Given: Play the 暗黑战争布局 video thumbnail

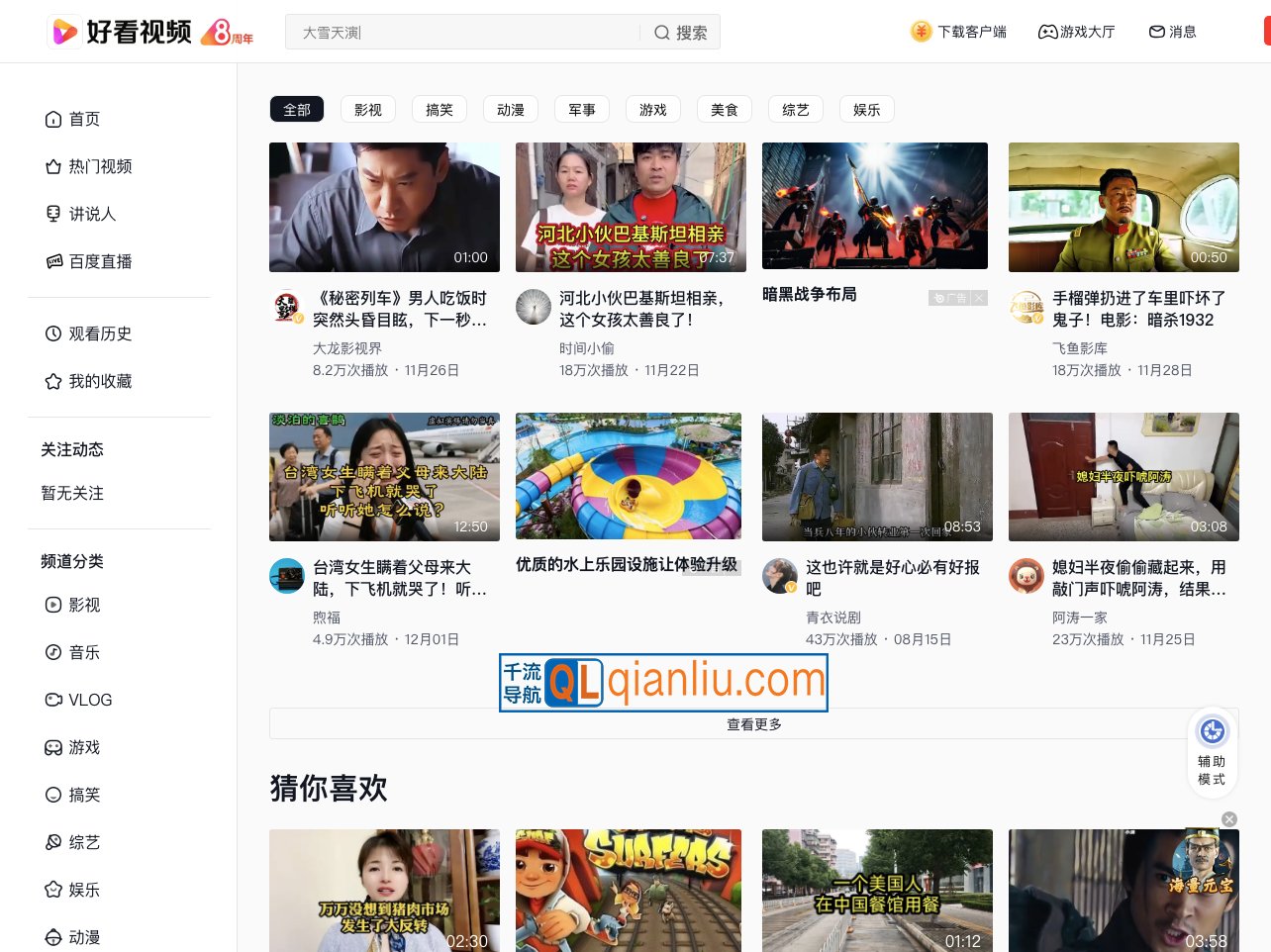Looking at the screenshot, I should coord(874,206).
